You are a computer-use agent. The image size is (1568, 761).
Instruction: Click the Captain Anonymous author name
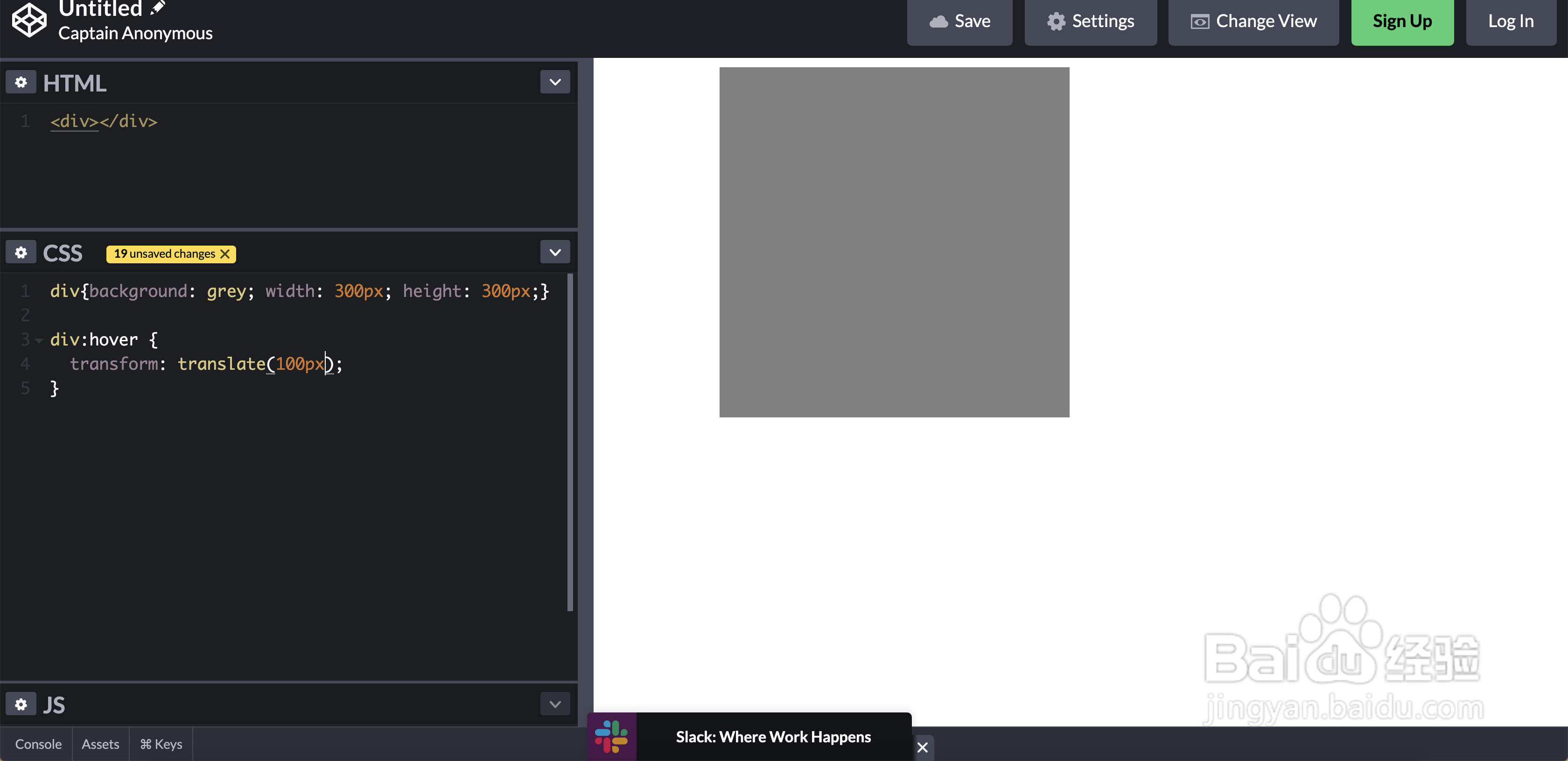[x=136, y=34]
